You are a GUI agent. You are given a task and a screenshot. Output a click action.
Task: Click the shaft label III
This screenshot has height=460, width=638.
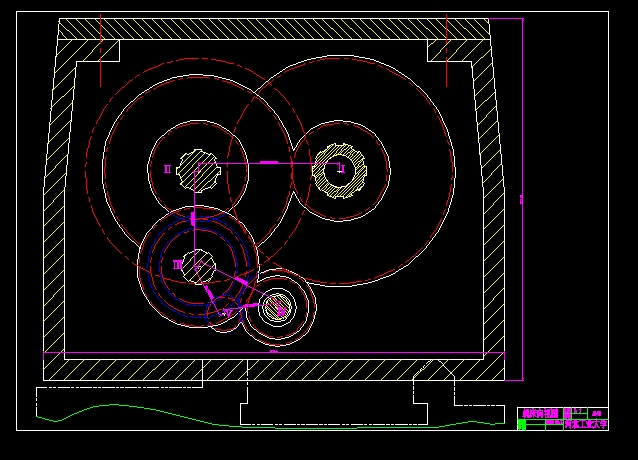[x=177, y=265]
